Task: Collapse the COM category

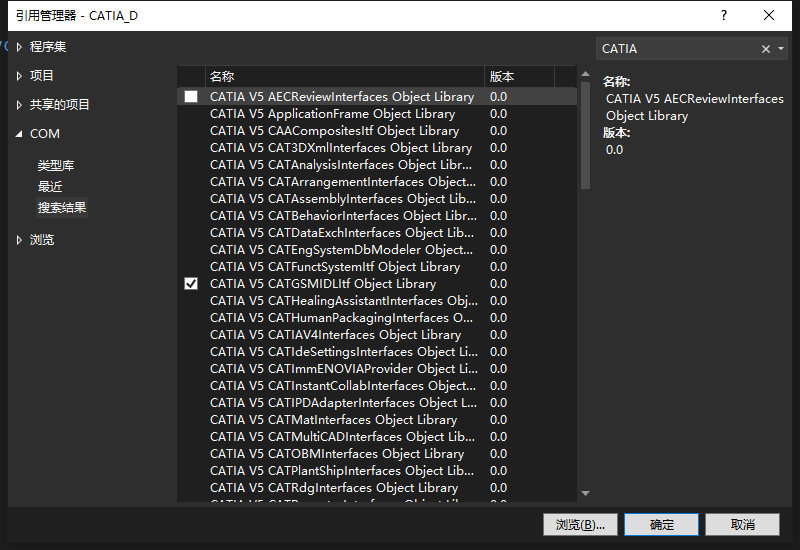Action: (x=19, y=134)
